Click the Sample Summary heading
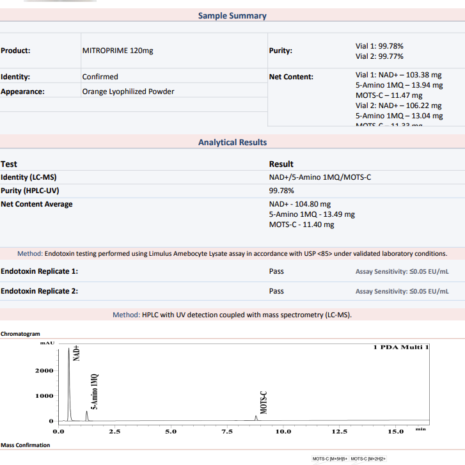Image resolution: width=465 pixels, height=465 pixels. tap(232, 16)
